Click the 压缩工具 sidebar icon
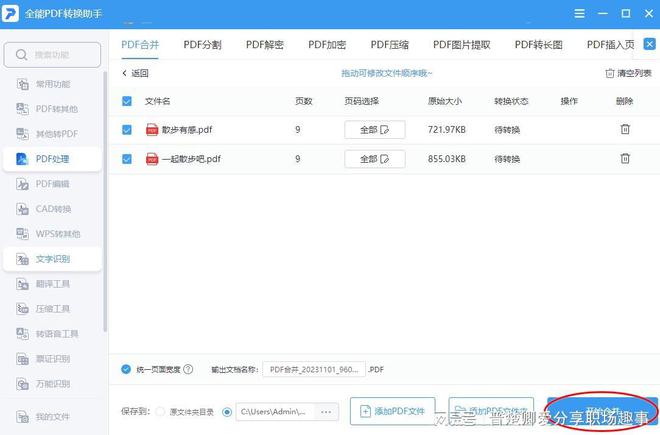The height and width of the screenshot is (435, 660). [22, 309]
